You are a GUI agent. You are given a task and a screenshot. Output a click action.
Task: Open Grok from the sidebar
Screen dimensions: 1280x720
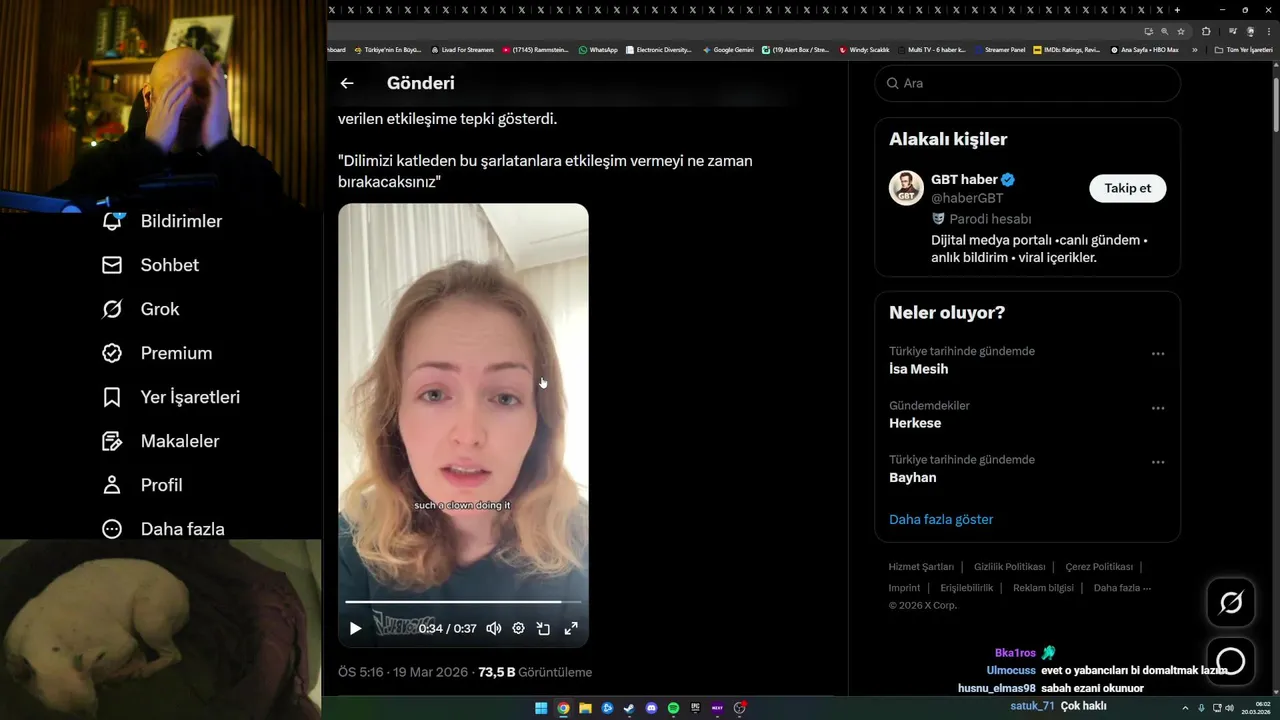pyautogui.click(x=141, y=309)
